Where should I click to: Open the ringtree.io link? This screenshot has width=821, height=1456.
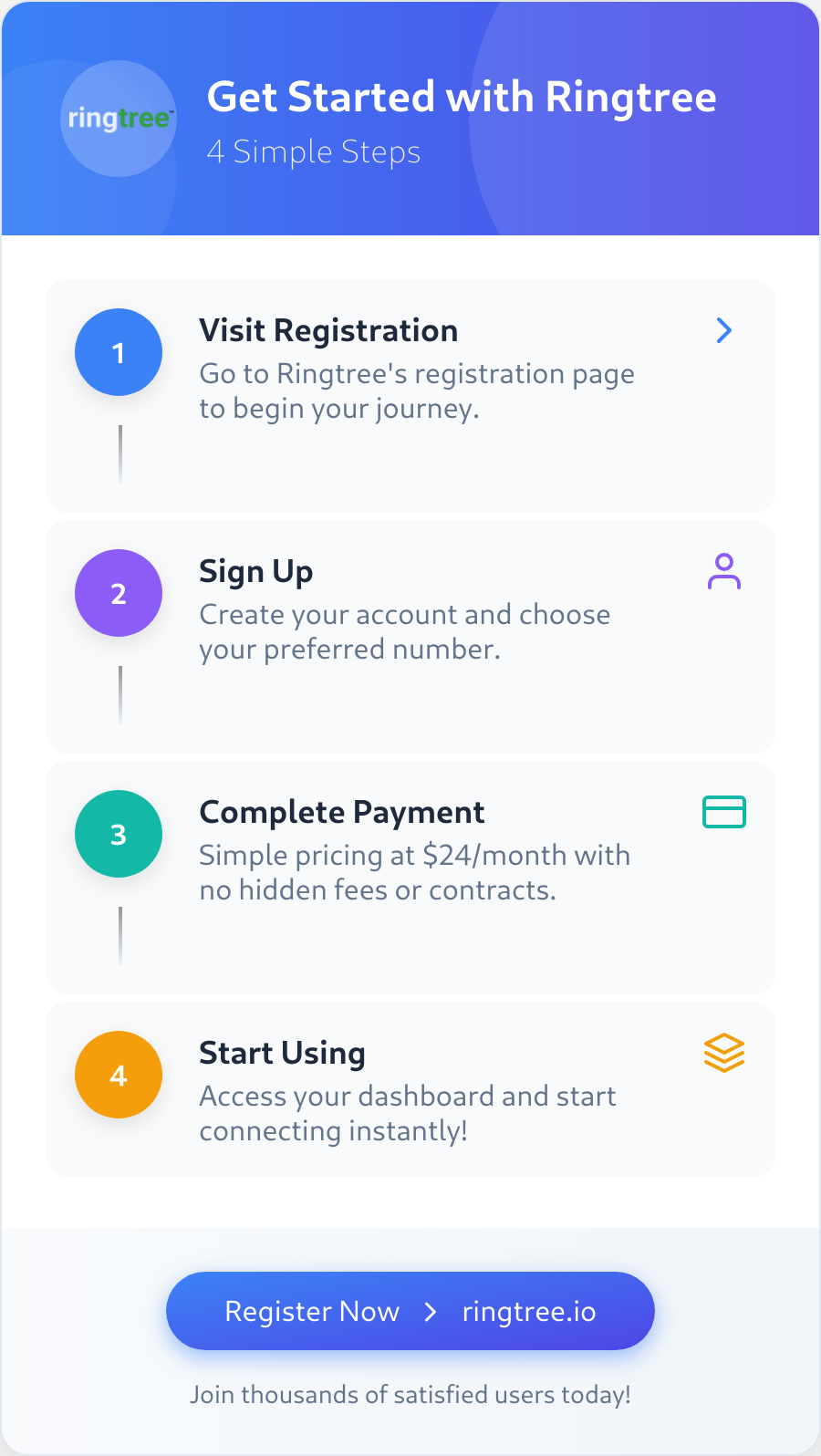pos(529,1312)
